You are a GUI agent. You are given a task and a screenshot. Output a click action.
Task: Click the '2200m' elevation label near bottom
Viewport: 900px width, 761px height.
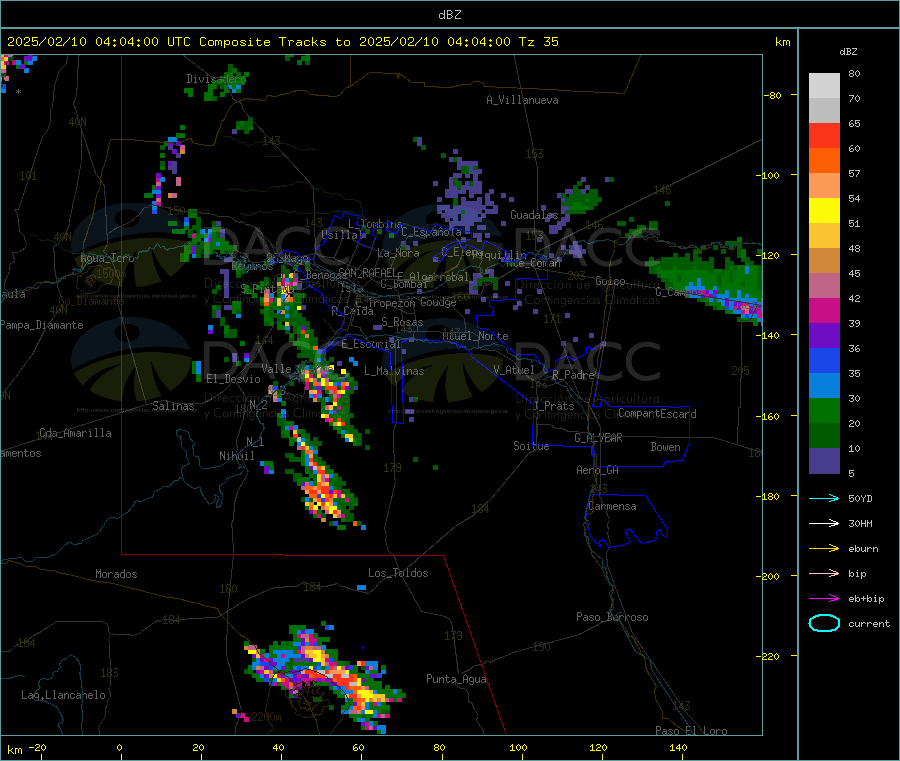266,717
